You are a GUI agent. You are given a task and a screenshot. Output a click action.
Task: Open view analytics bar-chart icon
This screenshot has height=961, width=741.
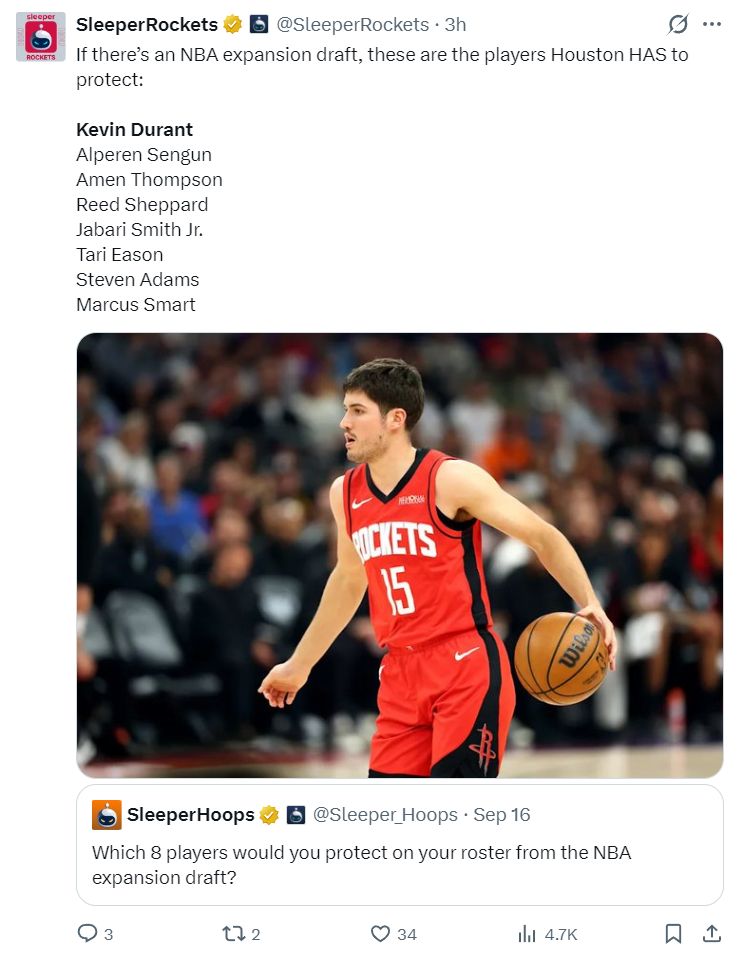pos(526,933)
